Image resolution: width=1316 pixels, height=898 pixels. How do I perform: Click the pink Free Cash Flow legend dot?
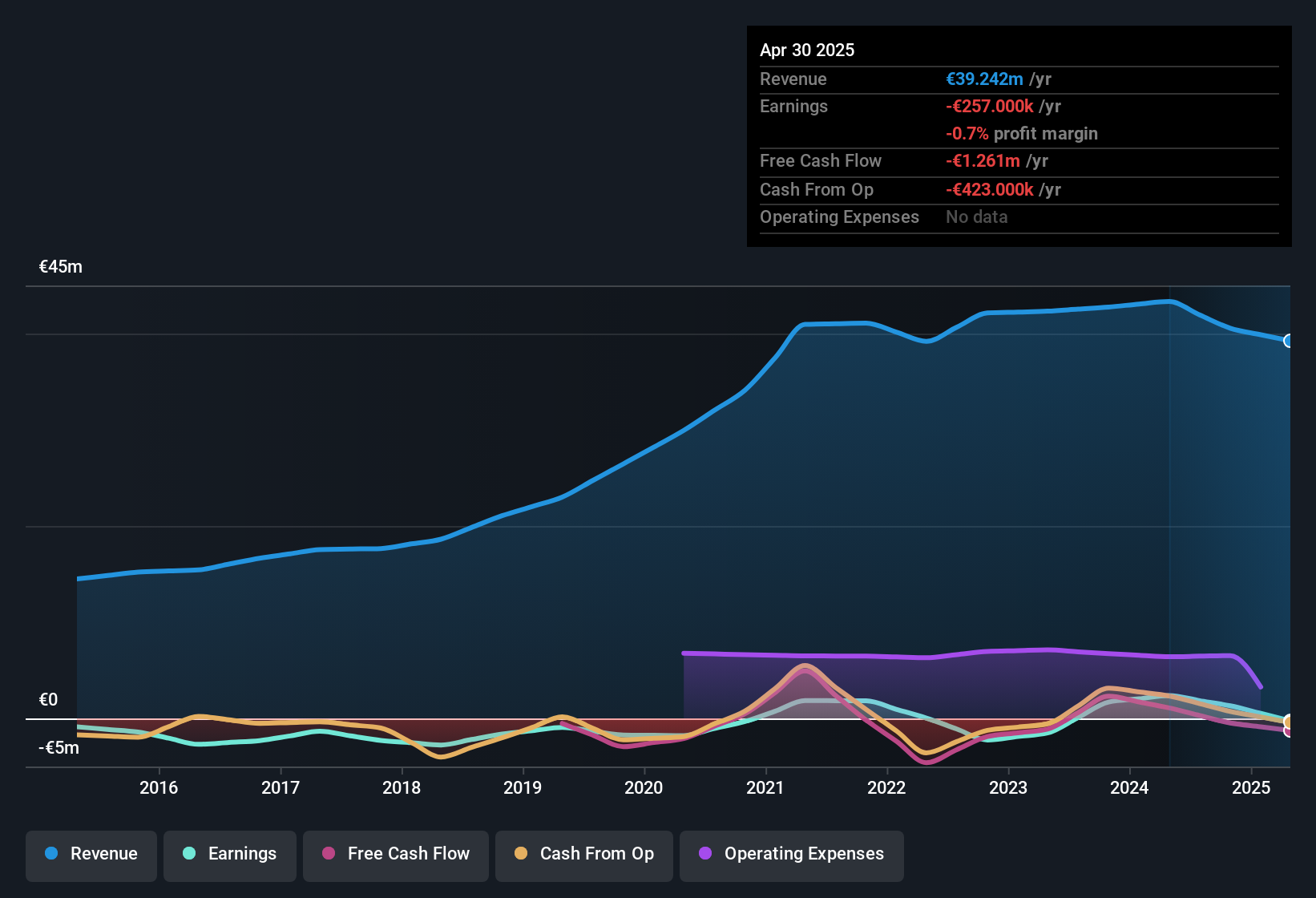click(x=328, y=854)
